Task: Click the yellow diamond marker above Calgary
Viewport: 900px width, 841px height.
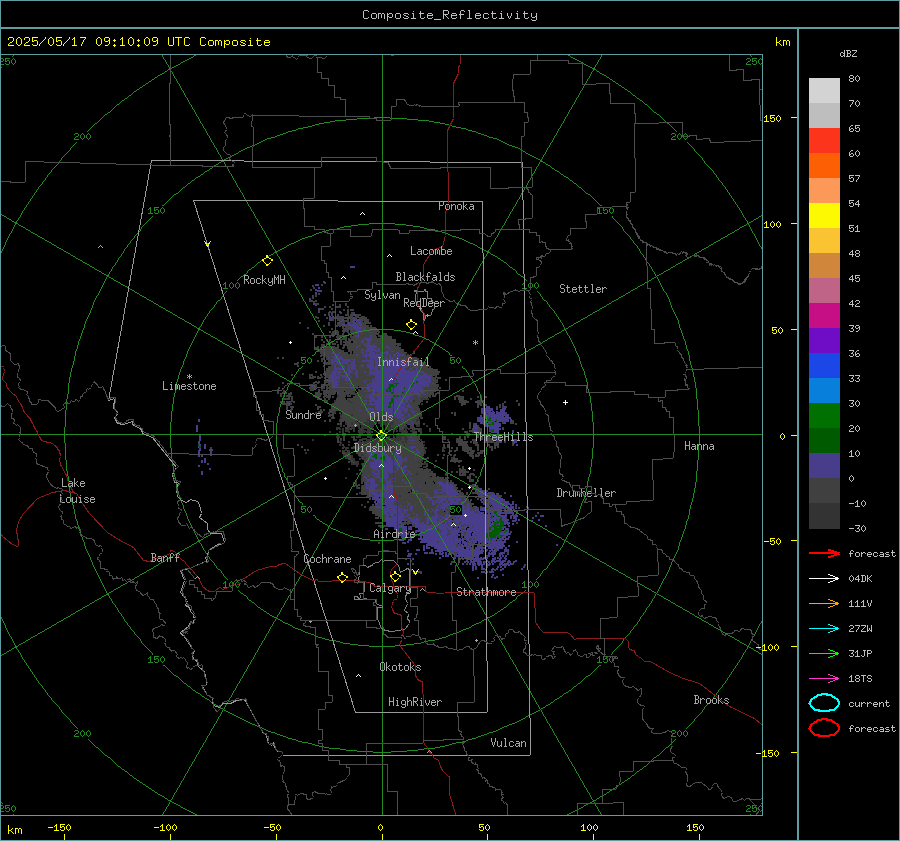Action: coord(395,576)
